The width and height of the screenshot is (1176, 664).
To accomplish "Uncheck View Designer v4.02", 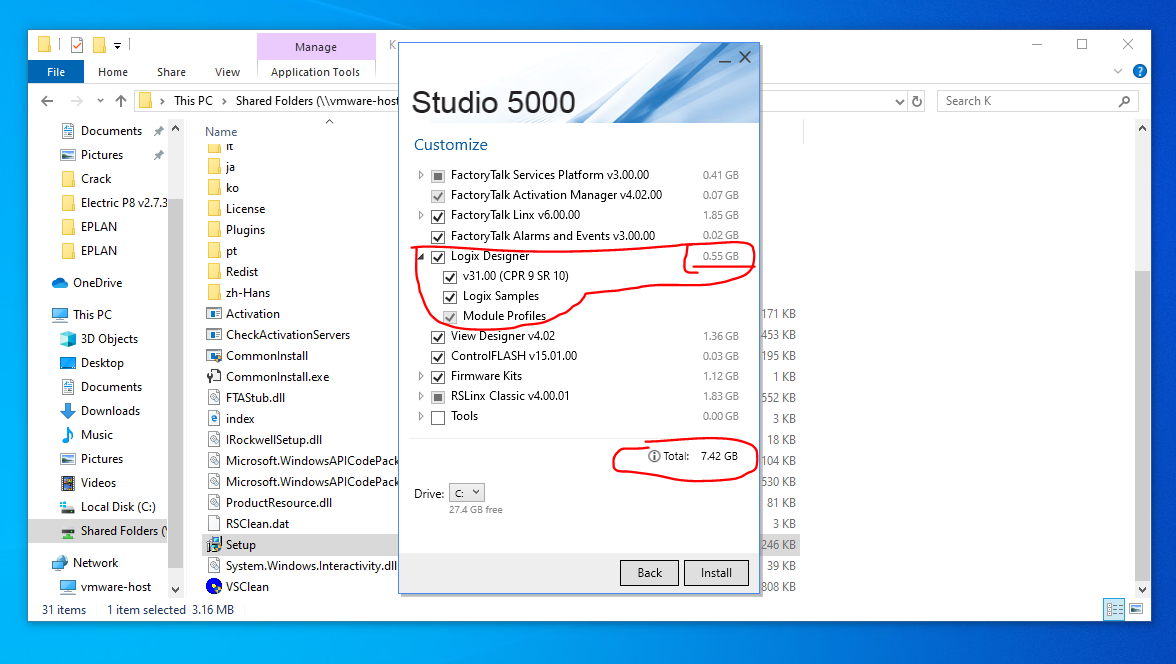I will click(x=438, y=337).
